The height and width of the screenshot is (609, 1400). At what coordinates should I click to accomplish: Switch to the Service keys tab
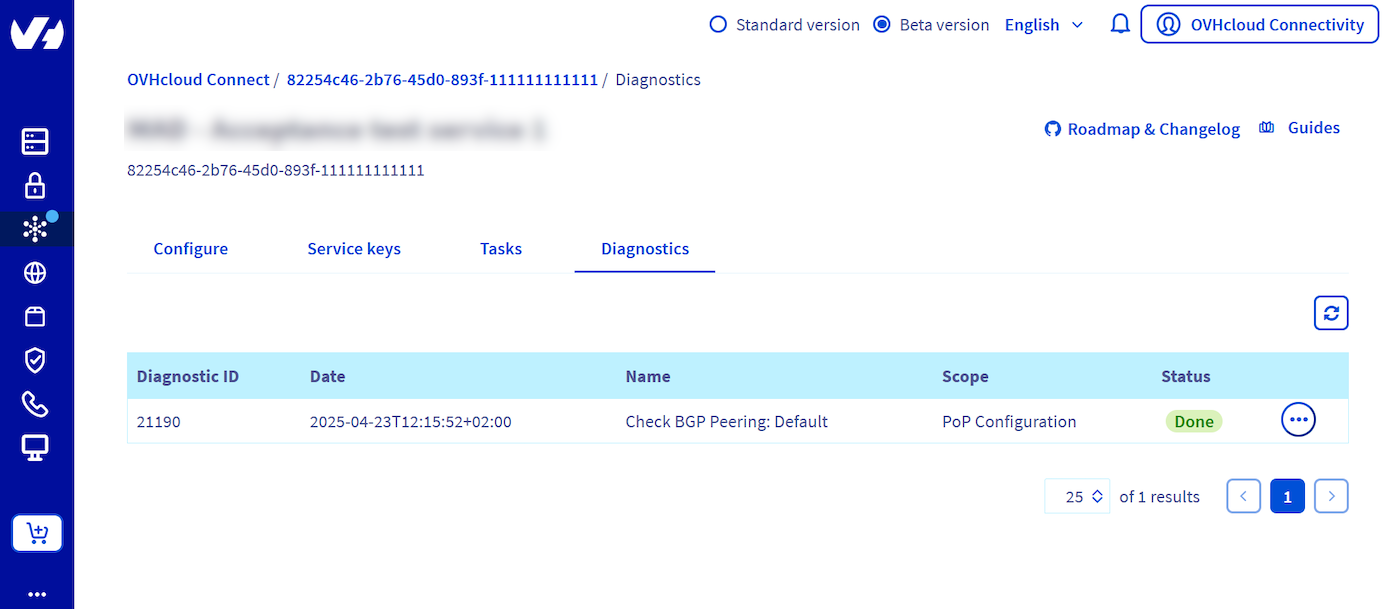point(354,249)
